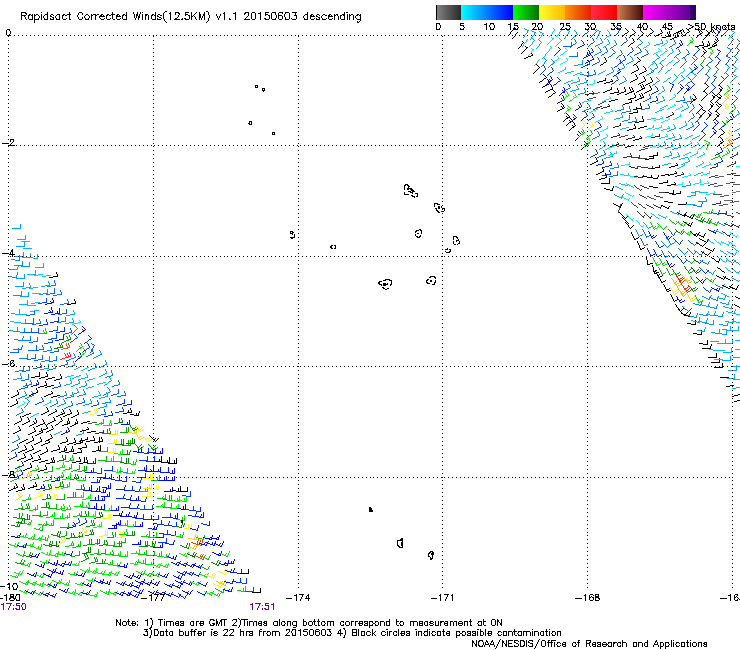This screenshot has height=650, width=740.
Task: Click the color scale's 25 tick label
Action: point(565,27)
